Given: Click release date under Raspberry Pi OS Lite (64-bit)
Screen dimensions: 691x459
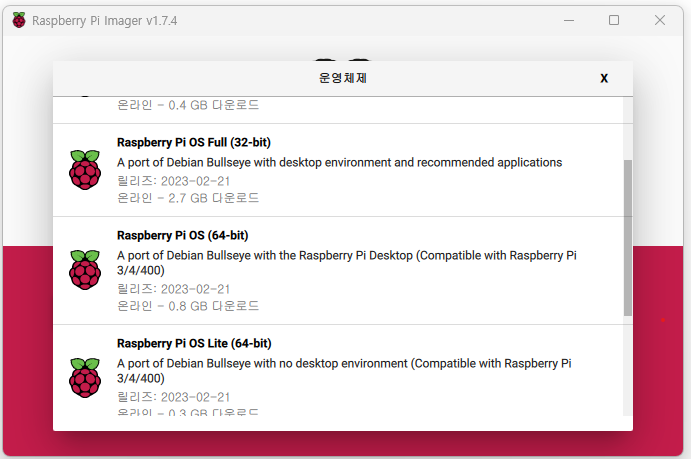Looking at the screenshot, I should click(x=174, y=397).
